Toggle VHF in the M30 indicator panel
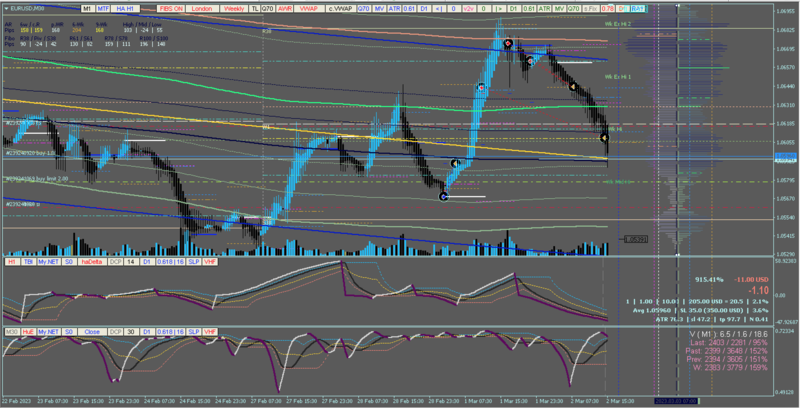The width and height of the screenshot is (800, 408). tap(210, 332)
